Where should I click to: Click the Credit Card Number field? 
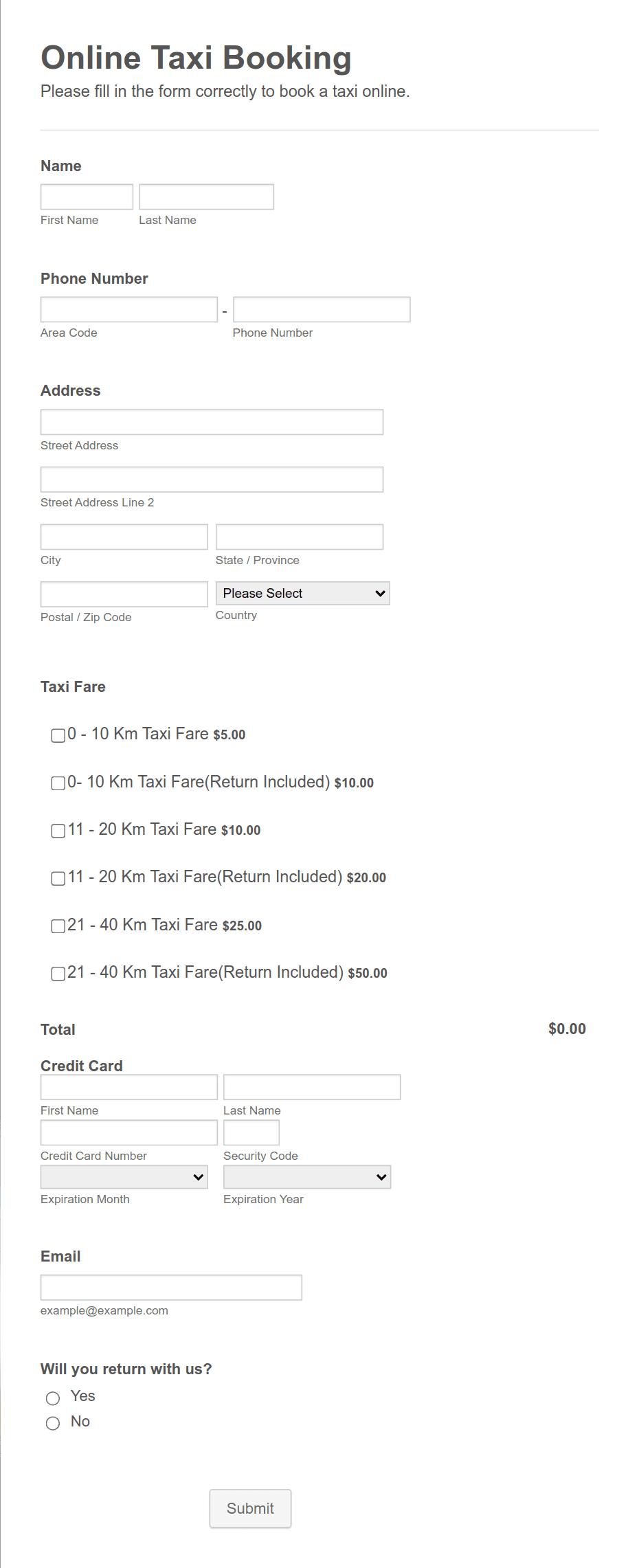pyautogui.click(x=128, y=1132)
